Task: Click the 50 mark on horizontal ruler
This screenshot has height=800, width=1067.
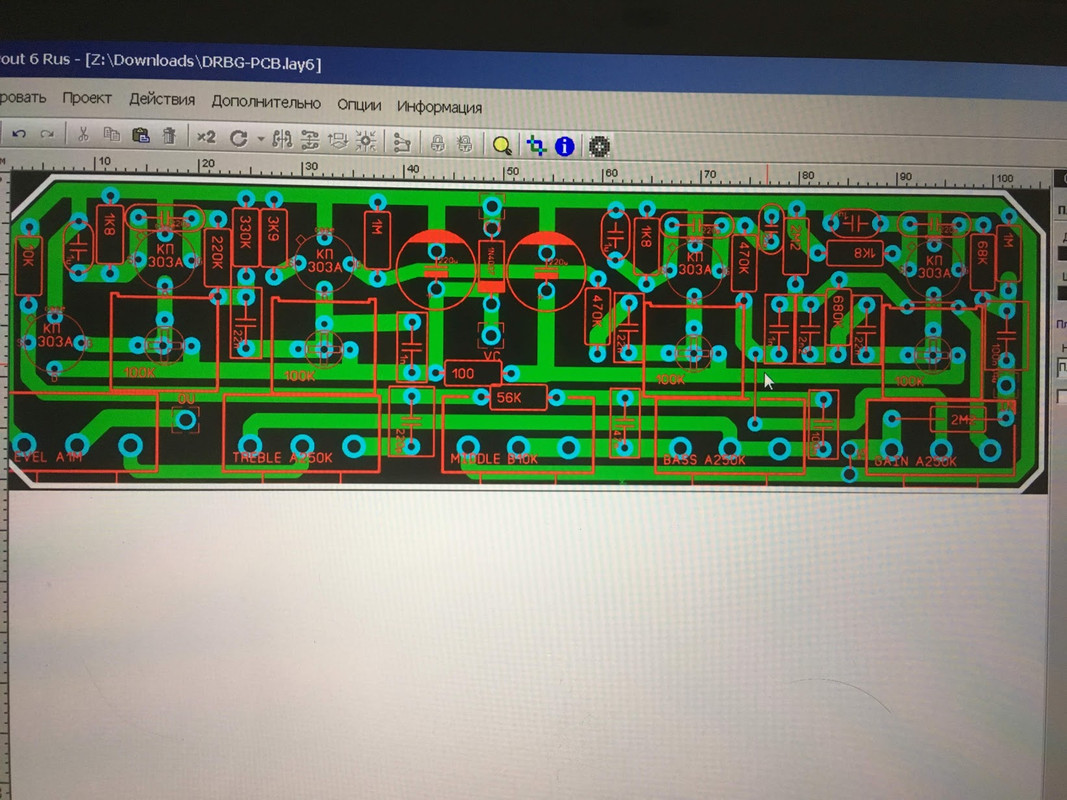Action: 512,172
